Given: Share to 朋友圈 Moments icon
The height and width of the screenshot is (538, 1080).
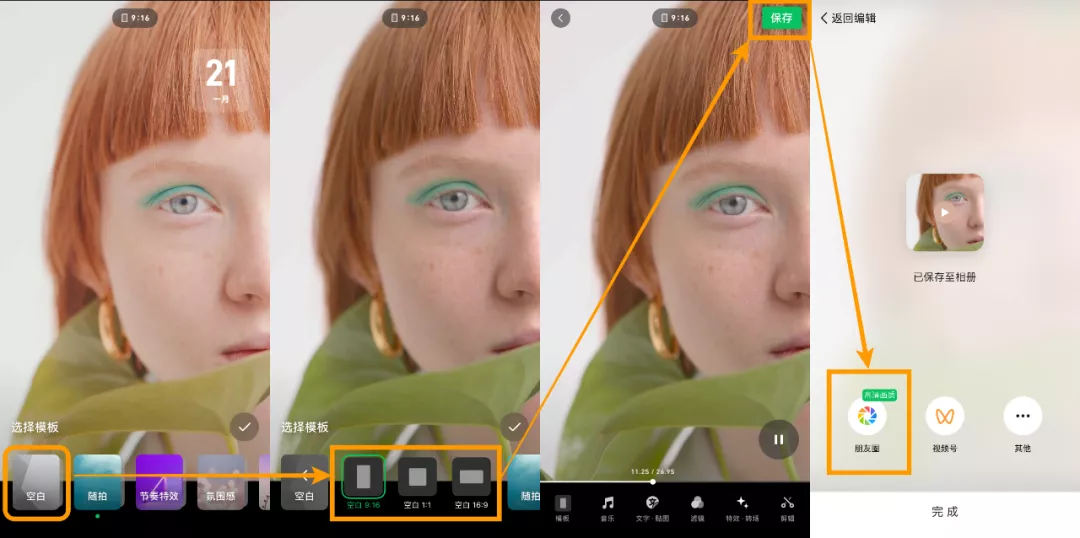Looking at the screenshot, I should click(867, 416).
